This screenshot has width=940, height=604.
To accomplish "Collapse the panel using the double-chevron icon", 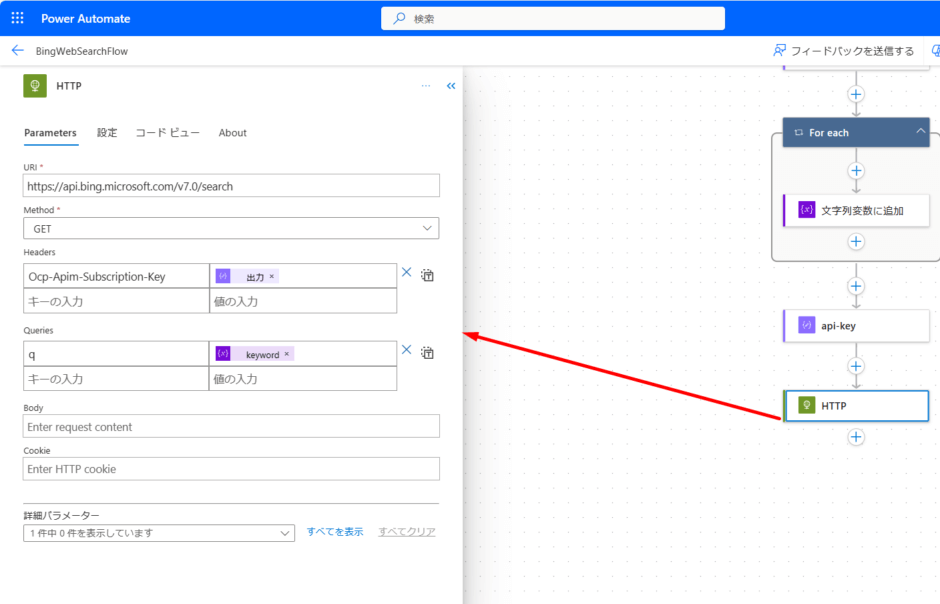I will (450, 85).
